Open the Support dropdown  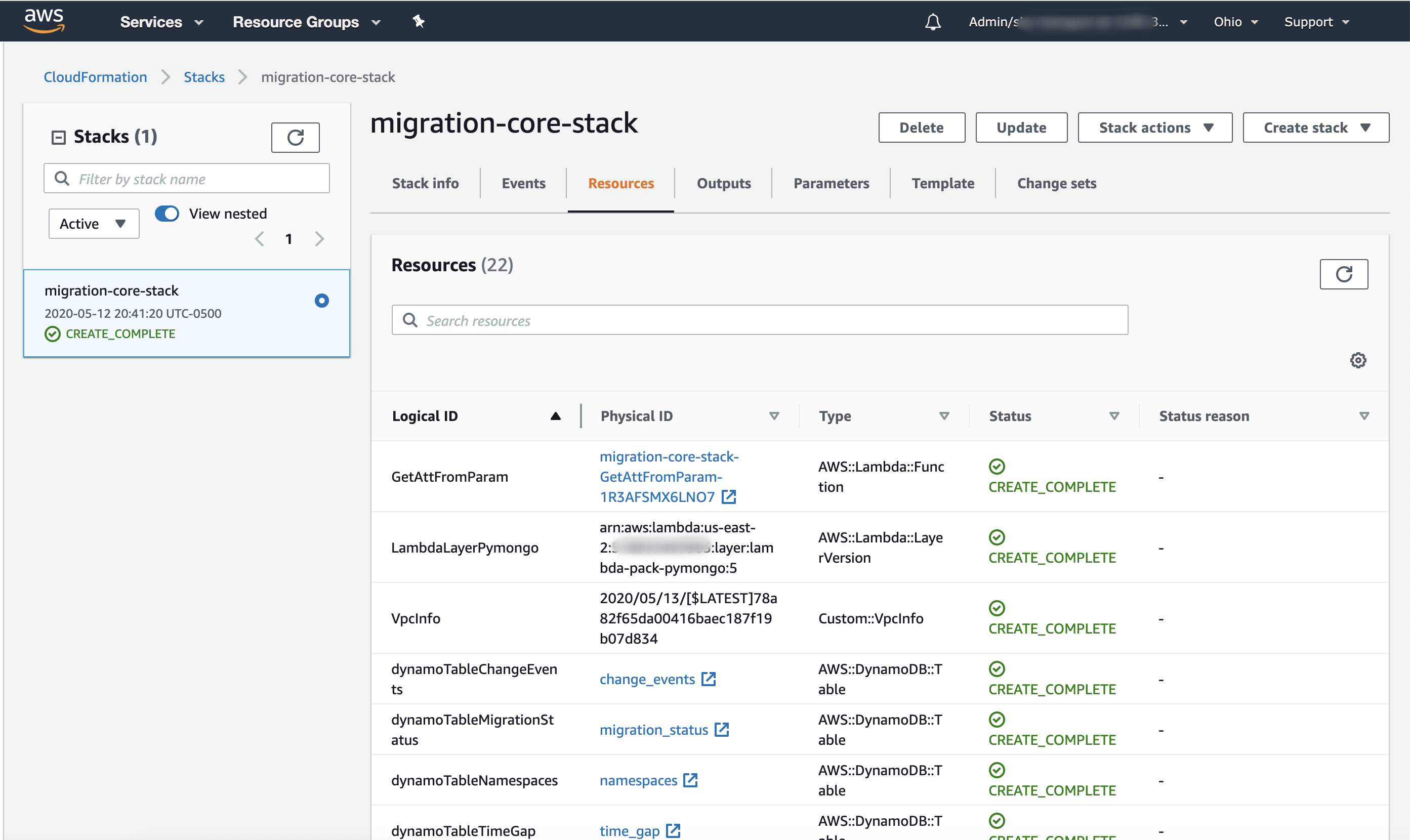click(1316, 22)
